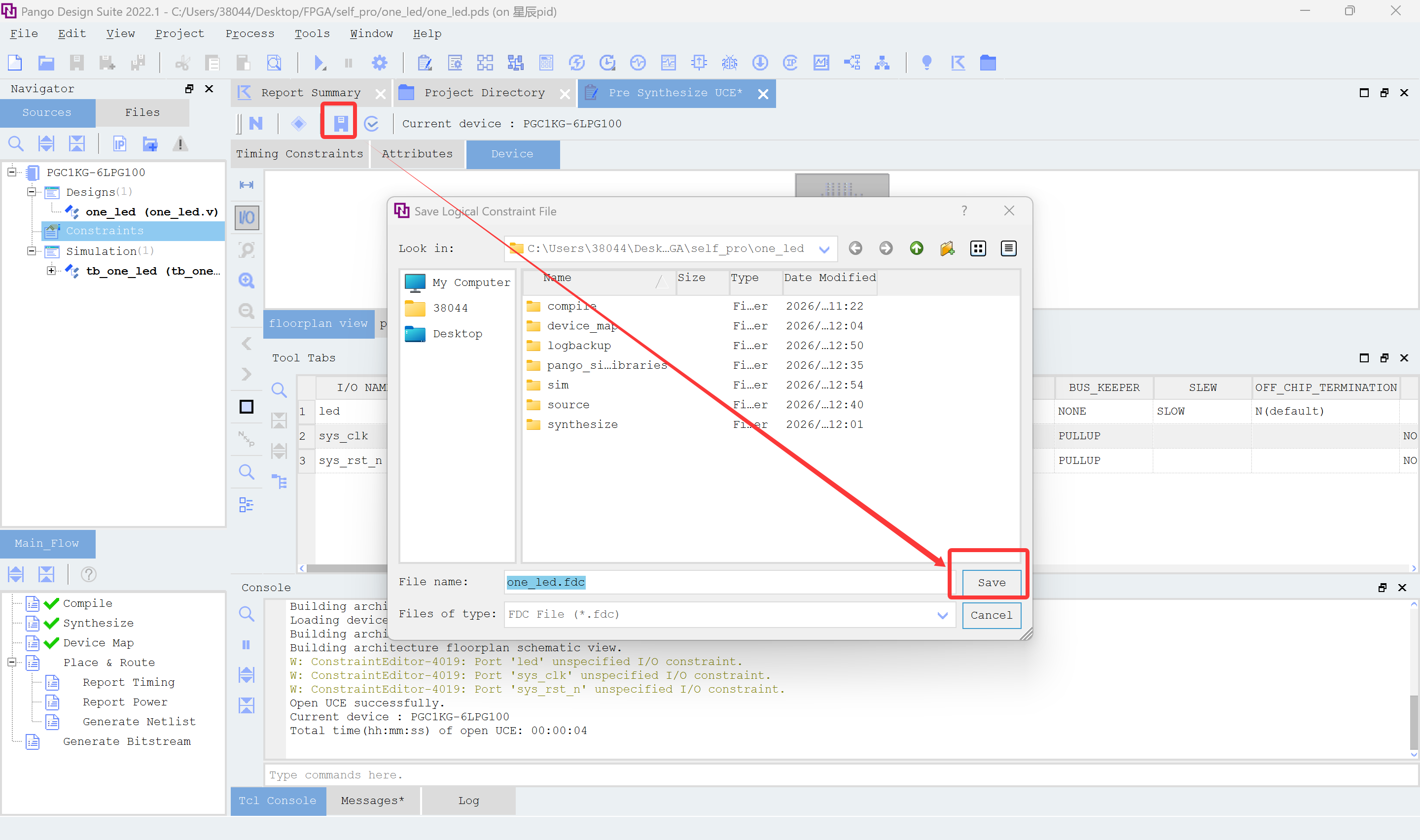
Task: Switch to Messages tab
Action: (372, 800)
